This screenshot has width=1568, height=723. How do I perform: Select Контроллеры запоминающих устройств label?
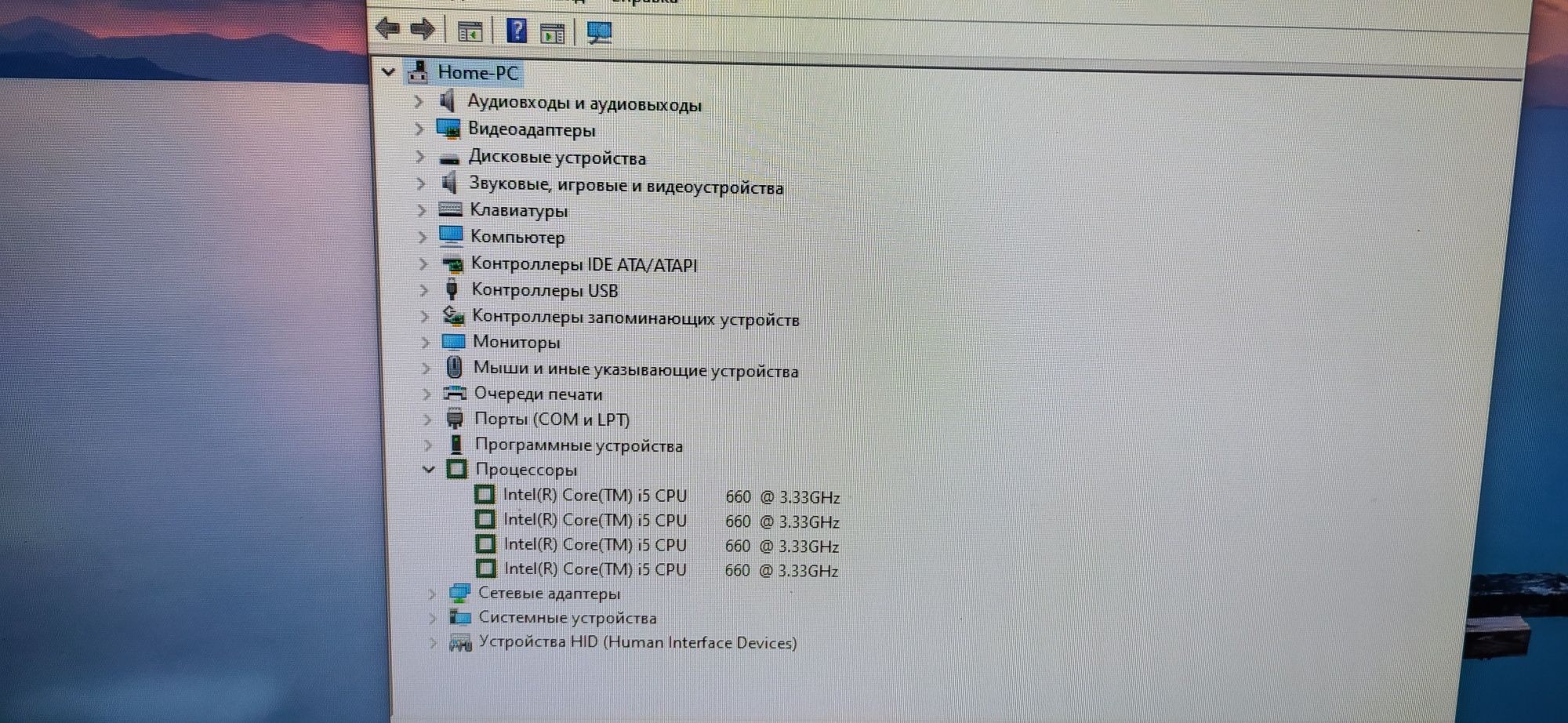(636, 318)
